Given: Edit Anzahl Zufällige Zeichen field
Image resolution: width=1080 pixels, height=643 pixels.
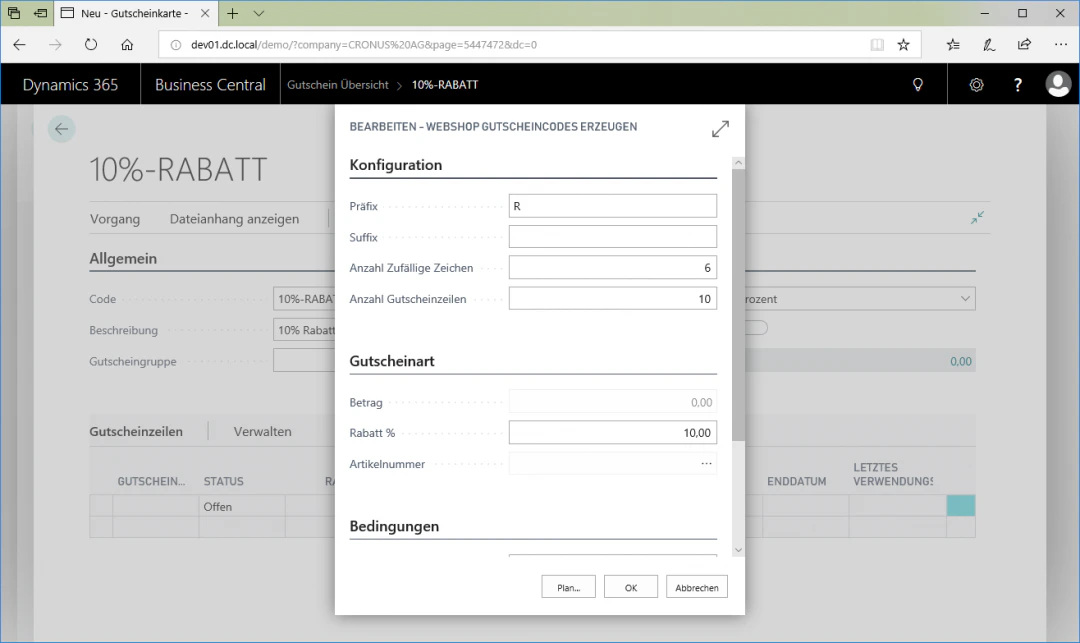Looking at the screenshot, I should pos(612,268).
